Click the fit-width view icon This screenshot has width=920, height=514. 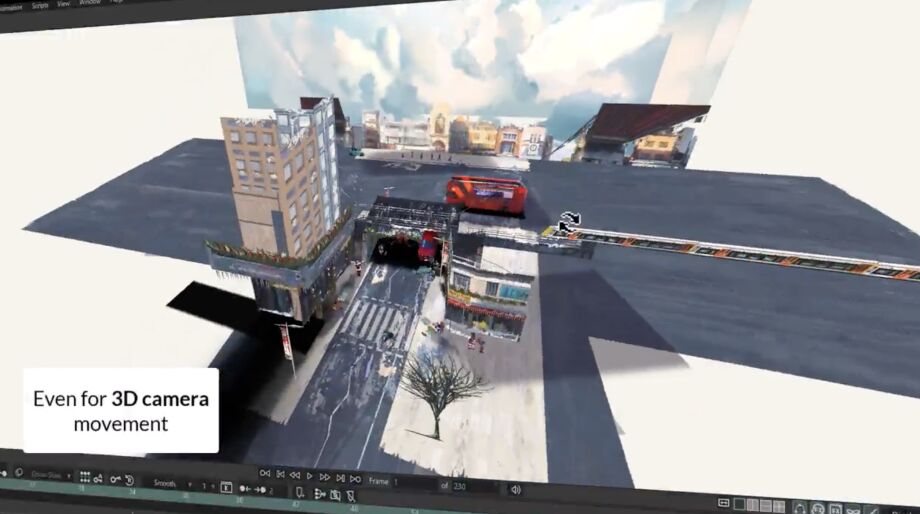point(723,503)
